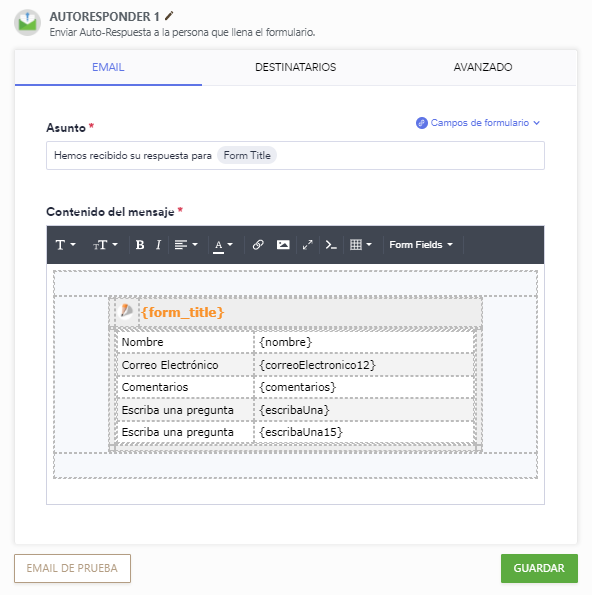The width and height of the screenshot is (592, 595).
Task: Toggle italic formatting
Action: tap(159, 245)
